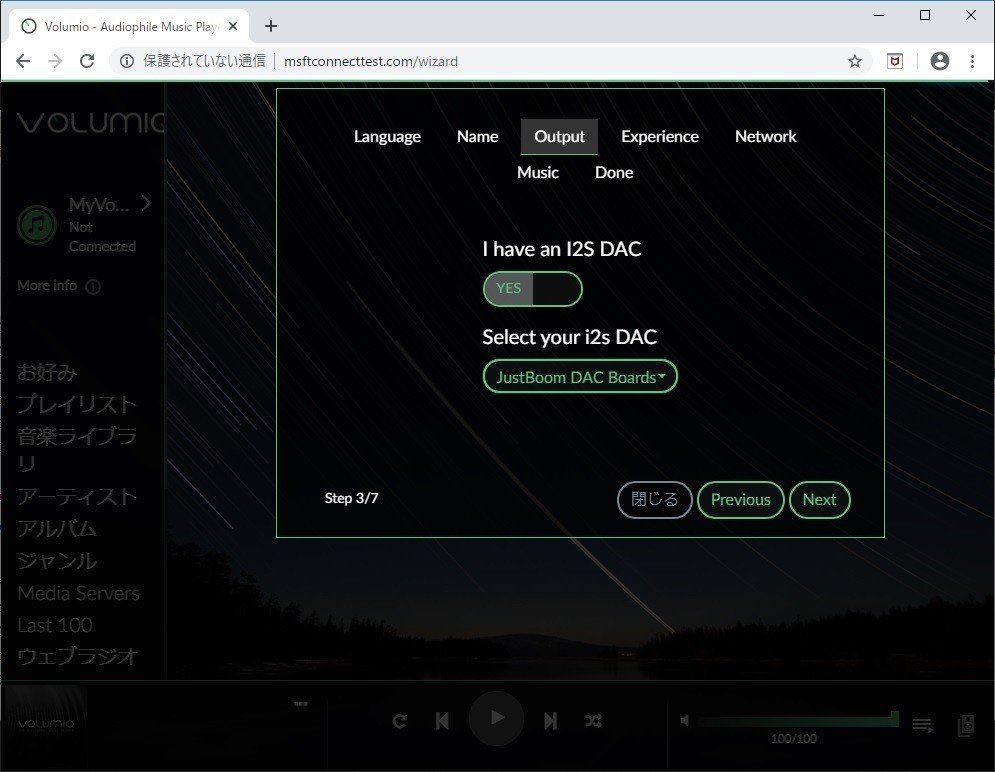The image size is (995, 772).
Task: Open a new browser tab
Action: 271,26
